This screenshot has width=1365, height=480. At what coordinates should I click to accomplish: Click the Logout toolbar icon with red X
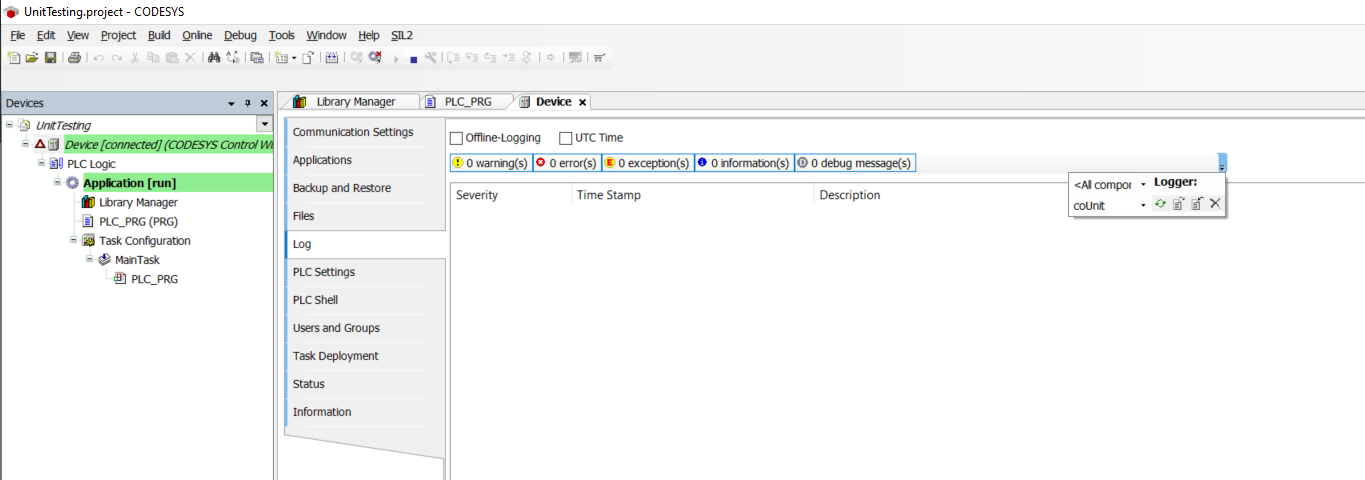pos(375,58)
